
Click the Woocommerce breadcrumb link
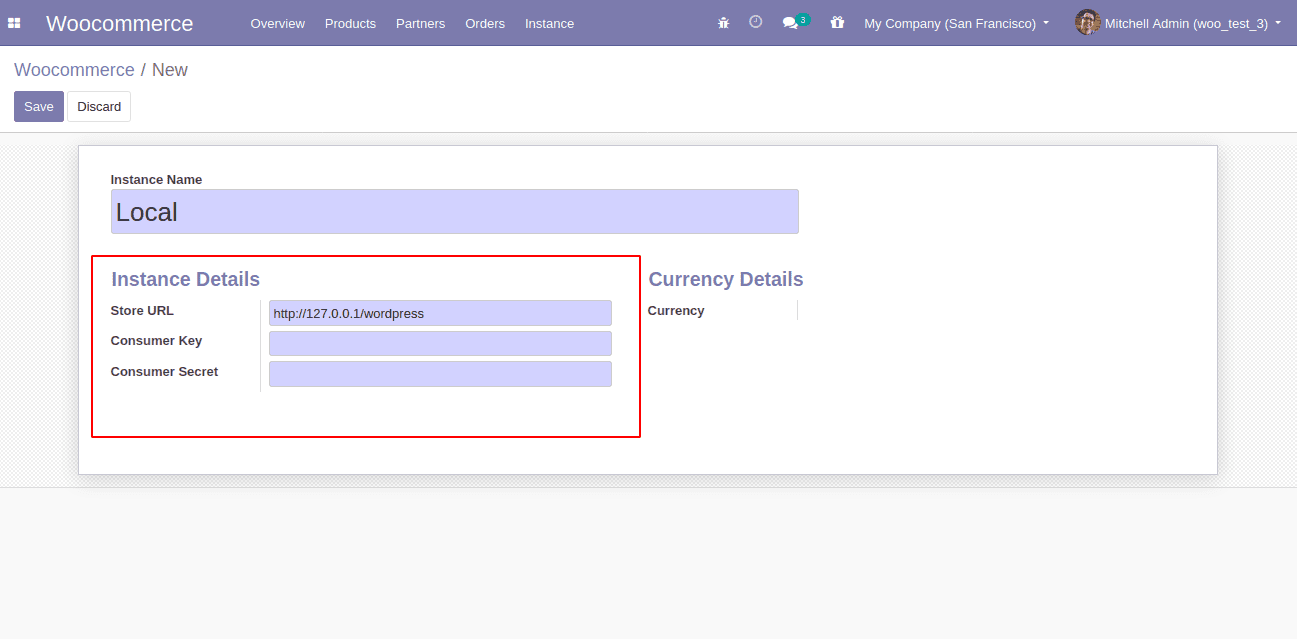coord(74,70)
